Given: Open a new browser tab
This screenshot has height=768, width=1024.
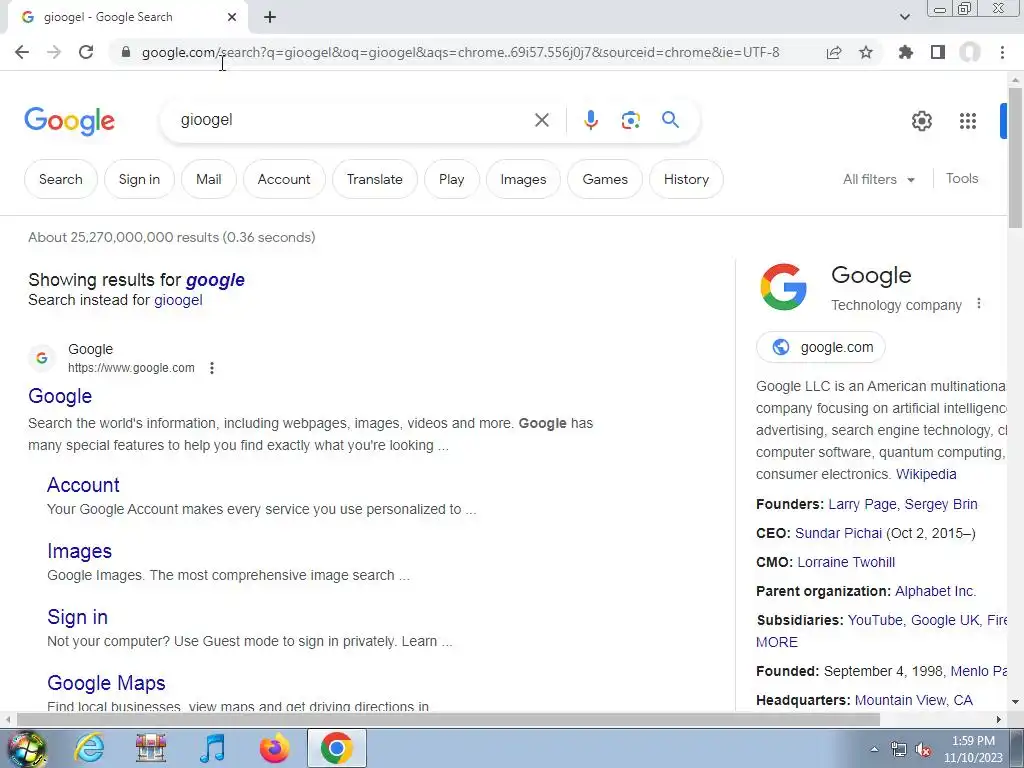Looking at the screenshot, I should click(x=270, y=17).
